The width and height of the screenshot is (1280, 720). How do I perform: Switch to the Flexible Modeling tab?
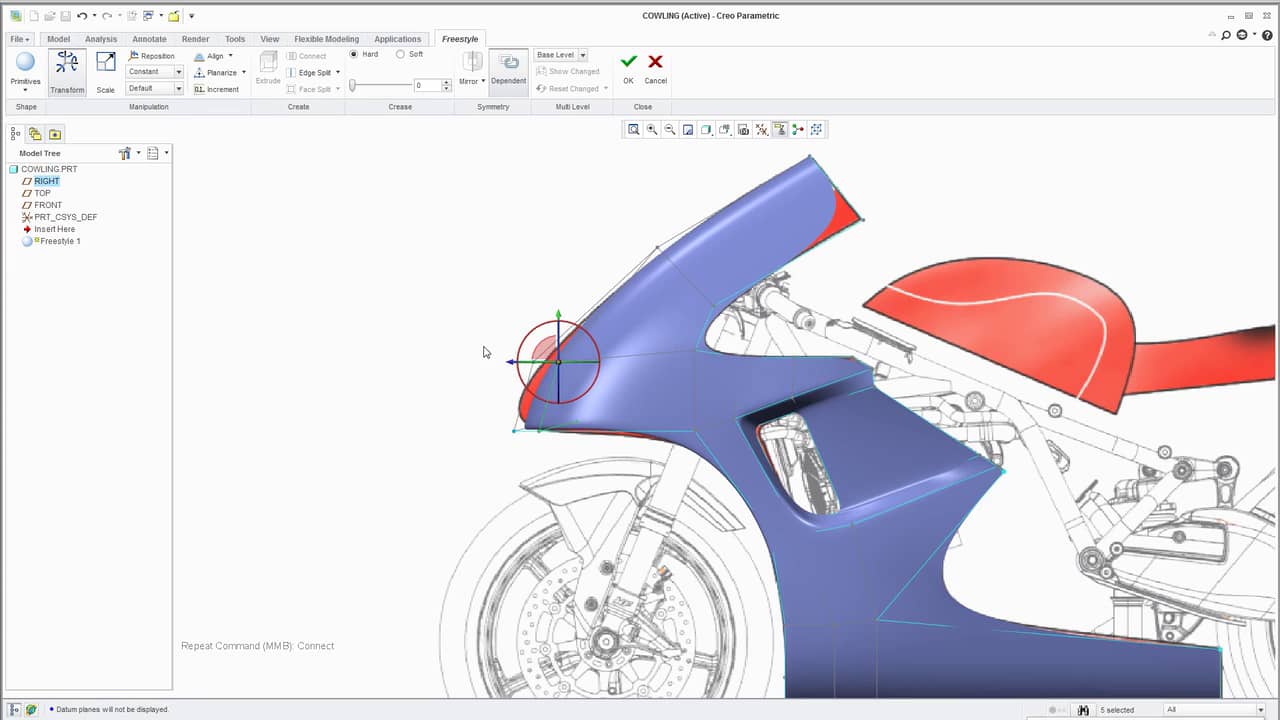(326, 39)
